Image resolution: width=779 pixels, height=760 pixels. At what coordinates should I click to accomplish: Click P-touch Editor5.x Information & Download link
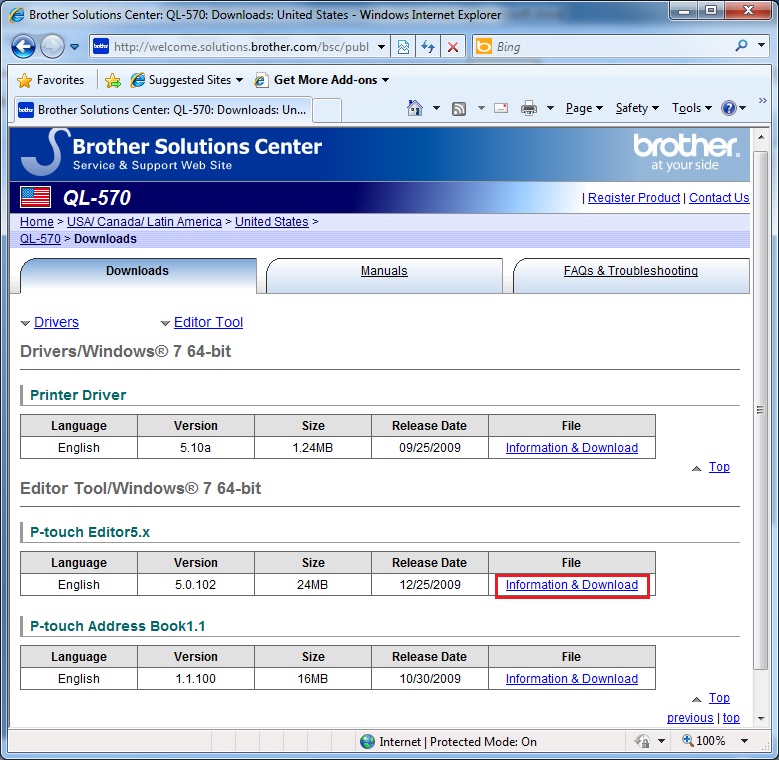[x=572, y=585]
